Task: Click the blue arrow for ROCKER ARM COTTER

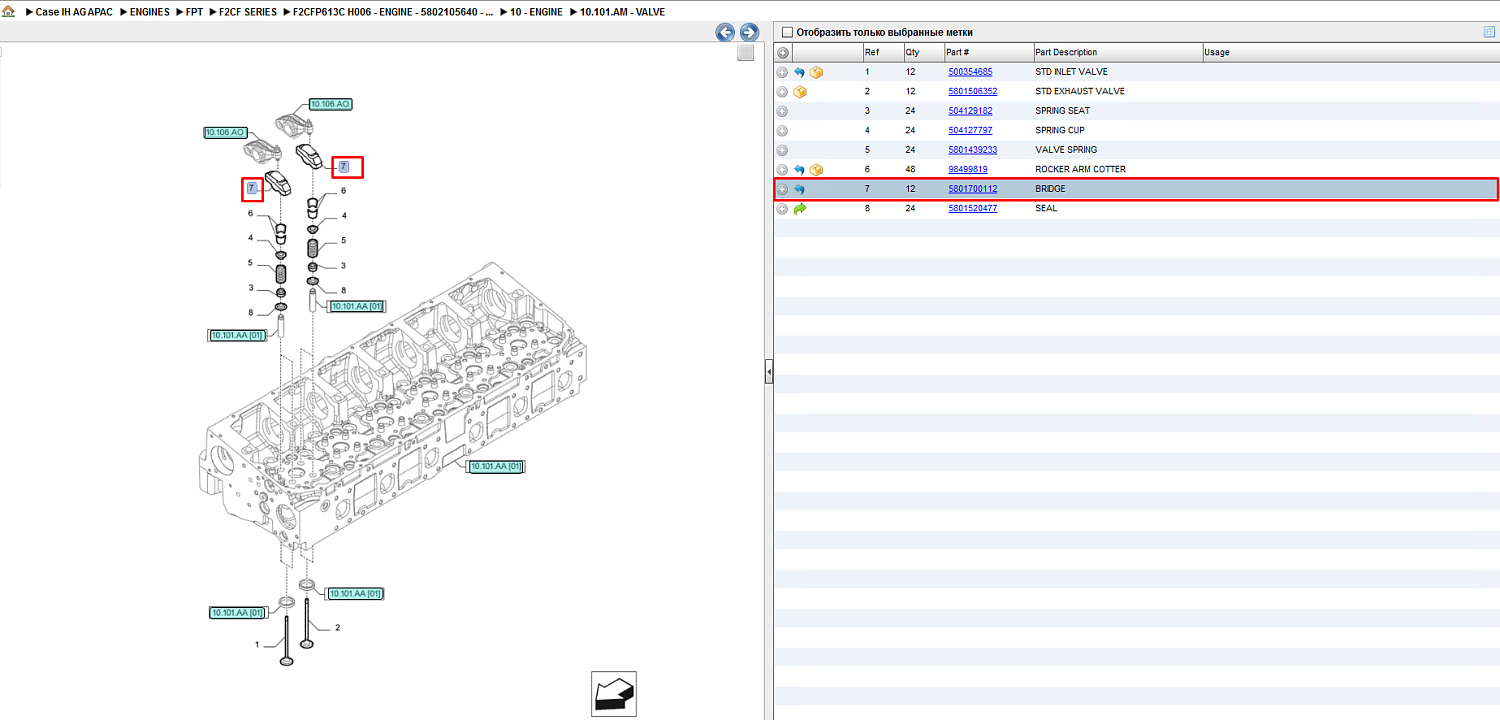Action: pos(800,170)
